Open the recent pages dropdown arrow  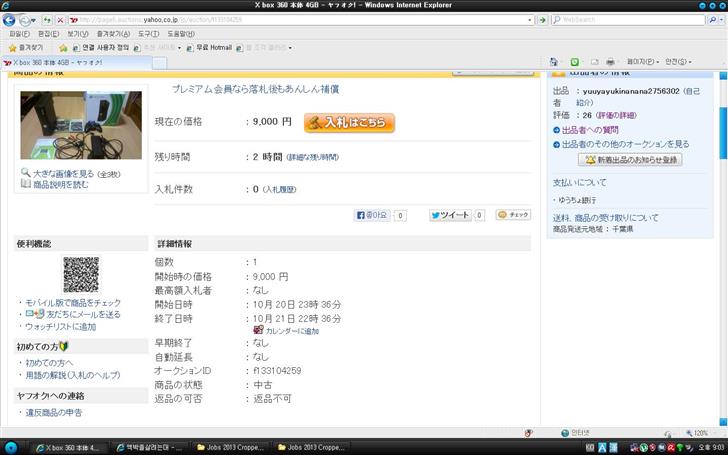(33, 20)
